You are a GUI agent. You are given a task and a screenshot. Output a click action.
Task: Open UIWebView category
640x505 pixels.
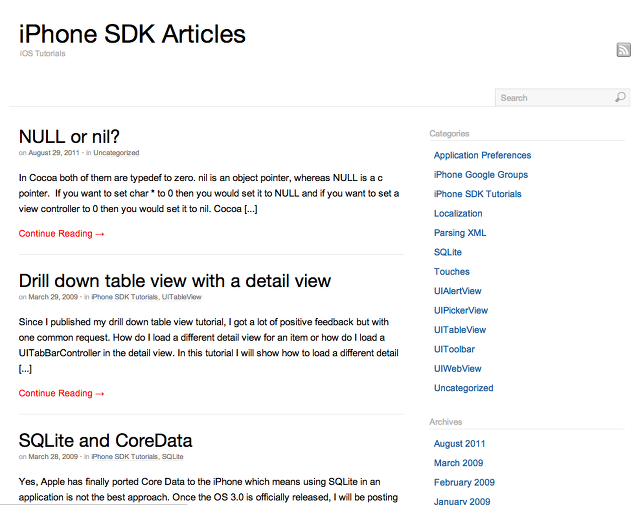point(458,369)
